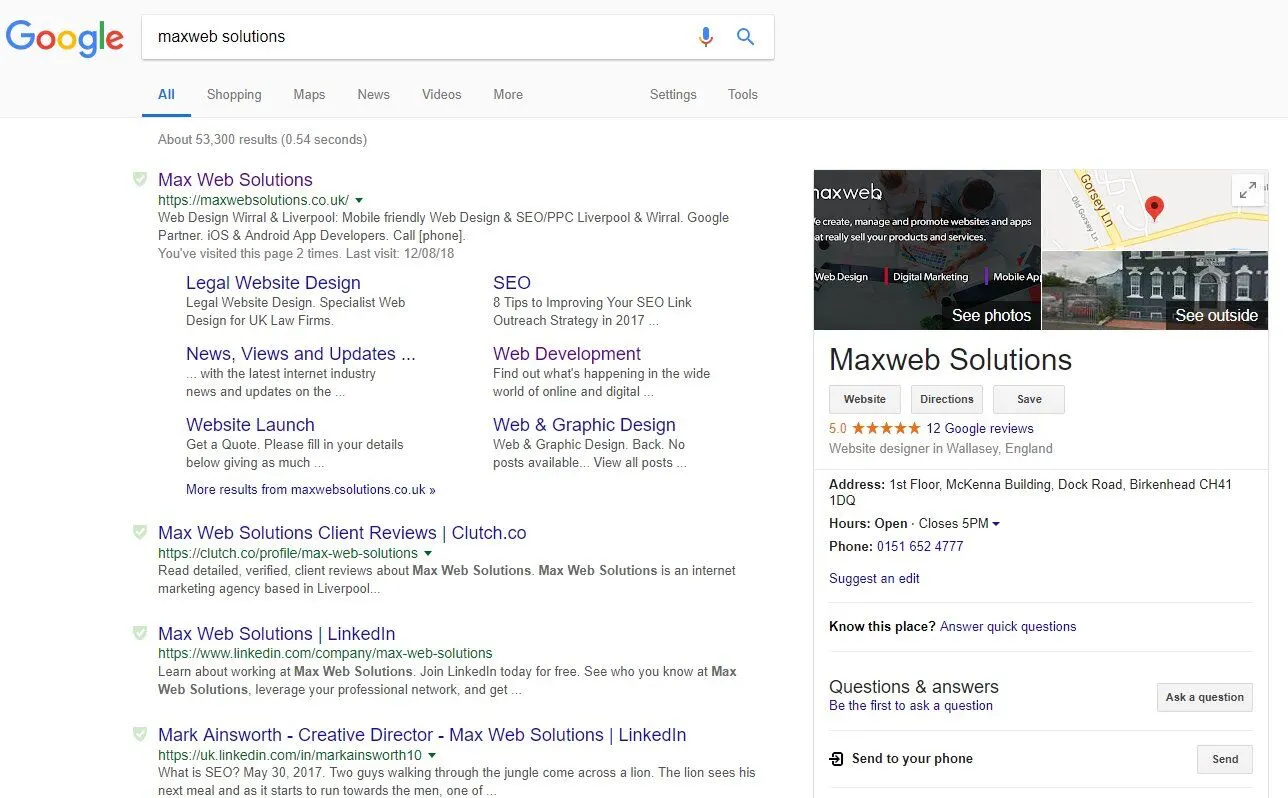Click the map expand arrows icon
Image resolution: width=1288 pixels, height=798 pixels.
[1248, 189]
